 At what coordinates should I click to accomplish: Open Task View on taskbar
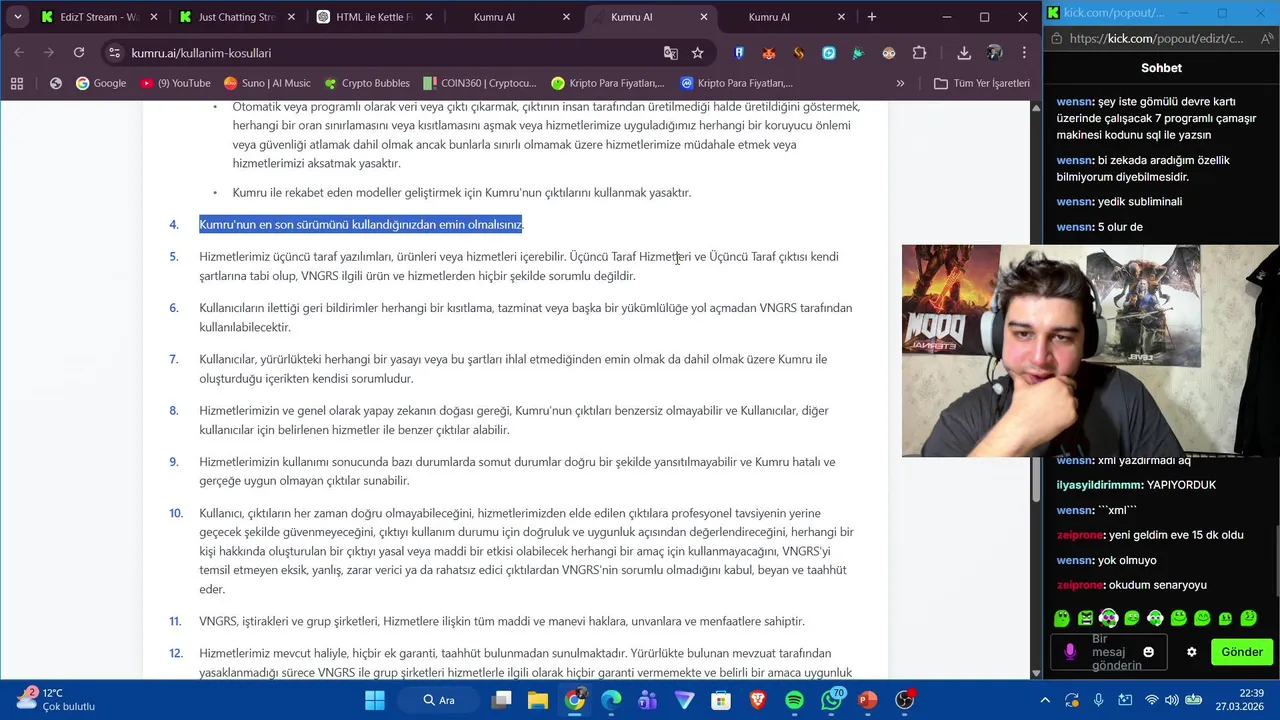(x=502, y=700)
